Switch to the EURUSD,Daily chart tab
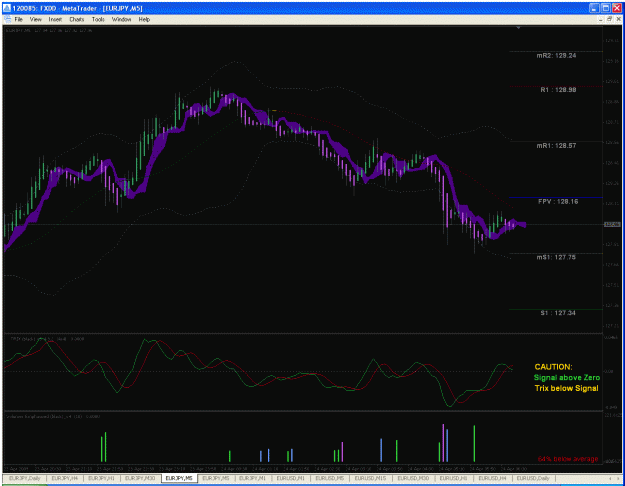This screenshot has height=486, width=625. (533, 478)
